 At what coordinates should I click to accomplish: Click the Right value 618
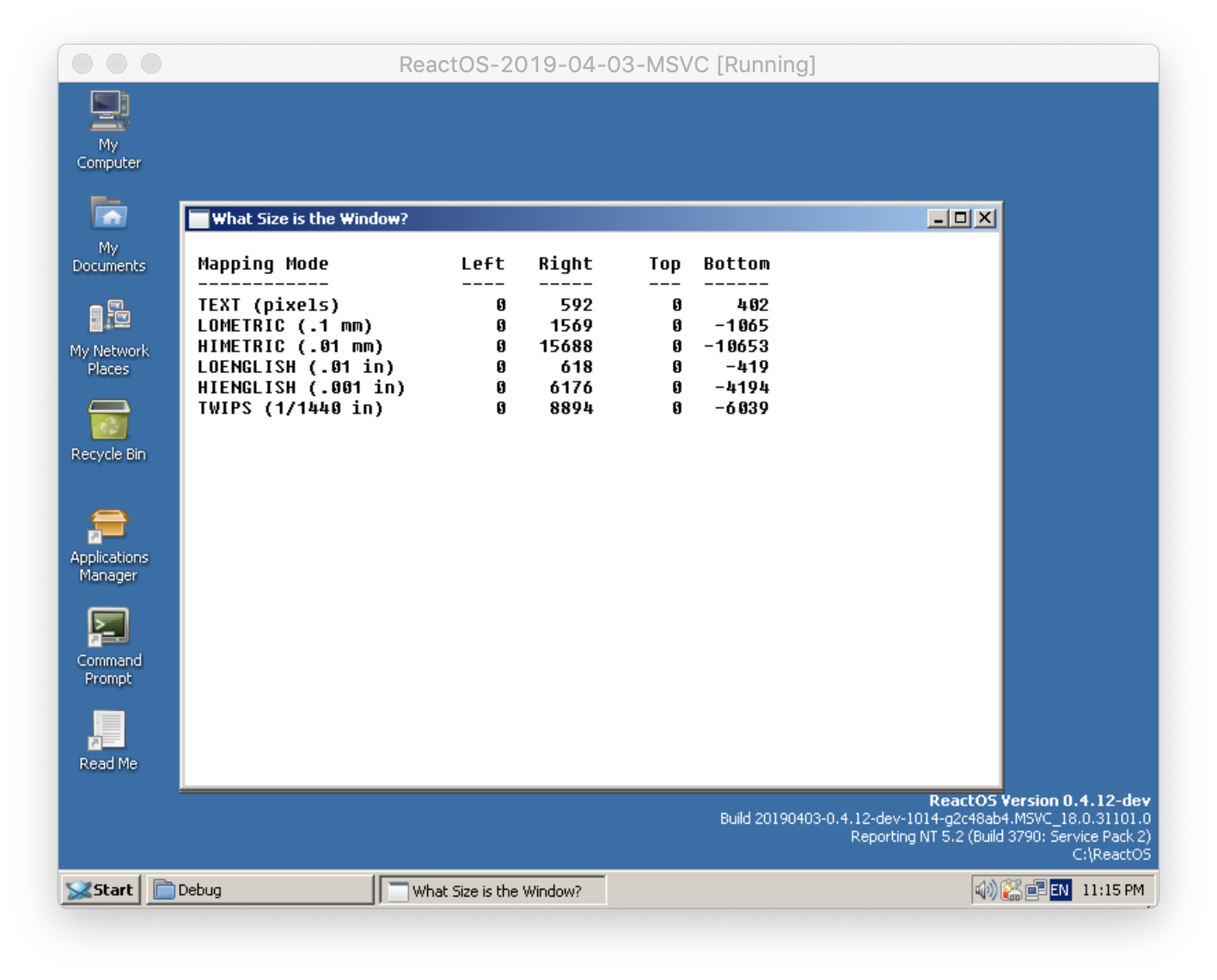click(x=577, y=367)
